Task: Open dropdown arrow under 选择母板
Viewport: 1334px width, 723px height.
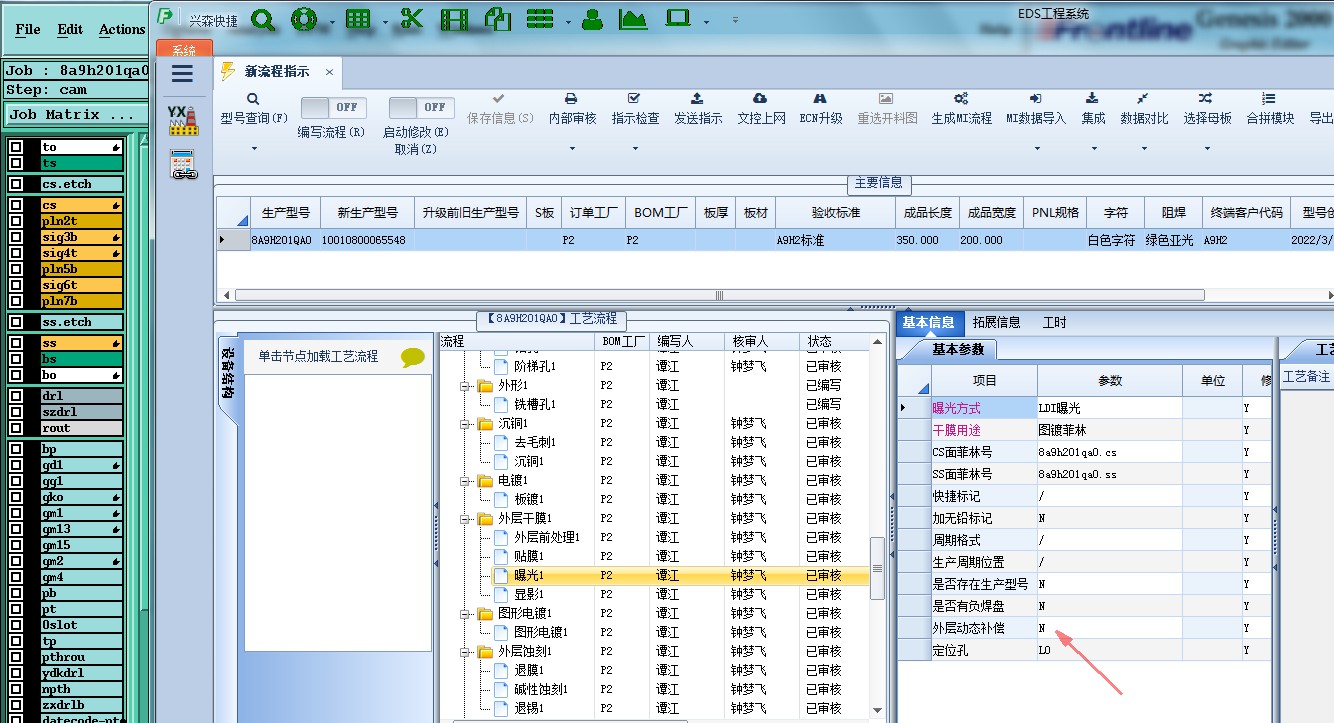Action: (x=1207, y=149)
